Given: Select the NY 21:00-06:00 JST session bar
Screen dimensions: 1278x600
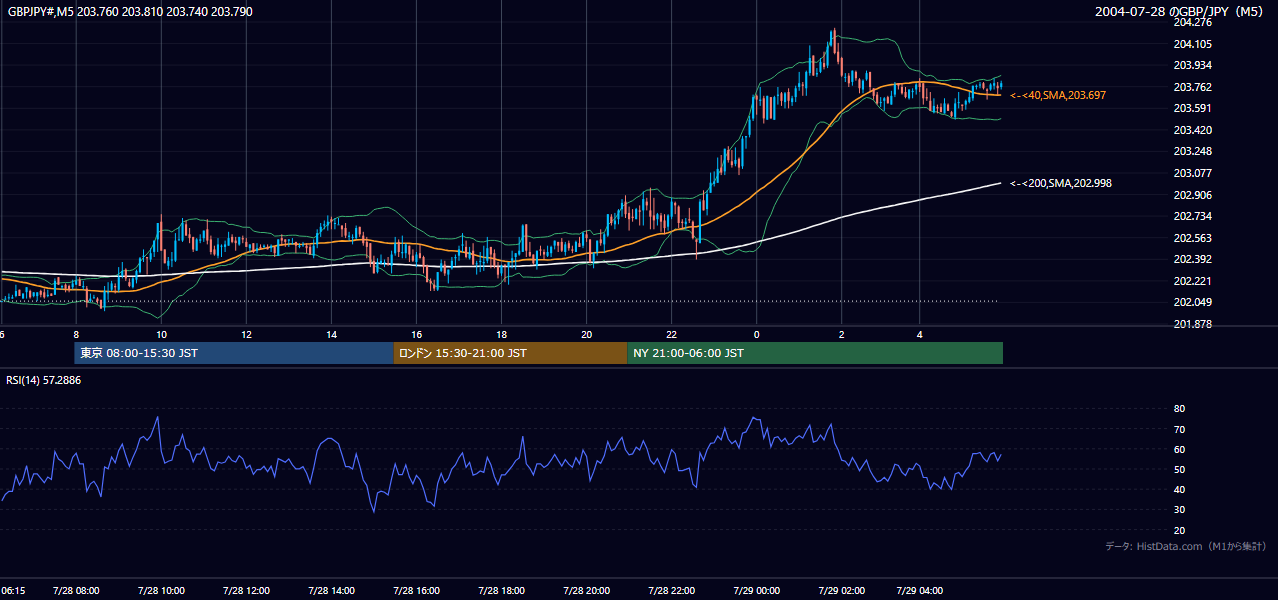Looking at the screenshot, I should click(815, 353).
